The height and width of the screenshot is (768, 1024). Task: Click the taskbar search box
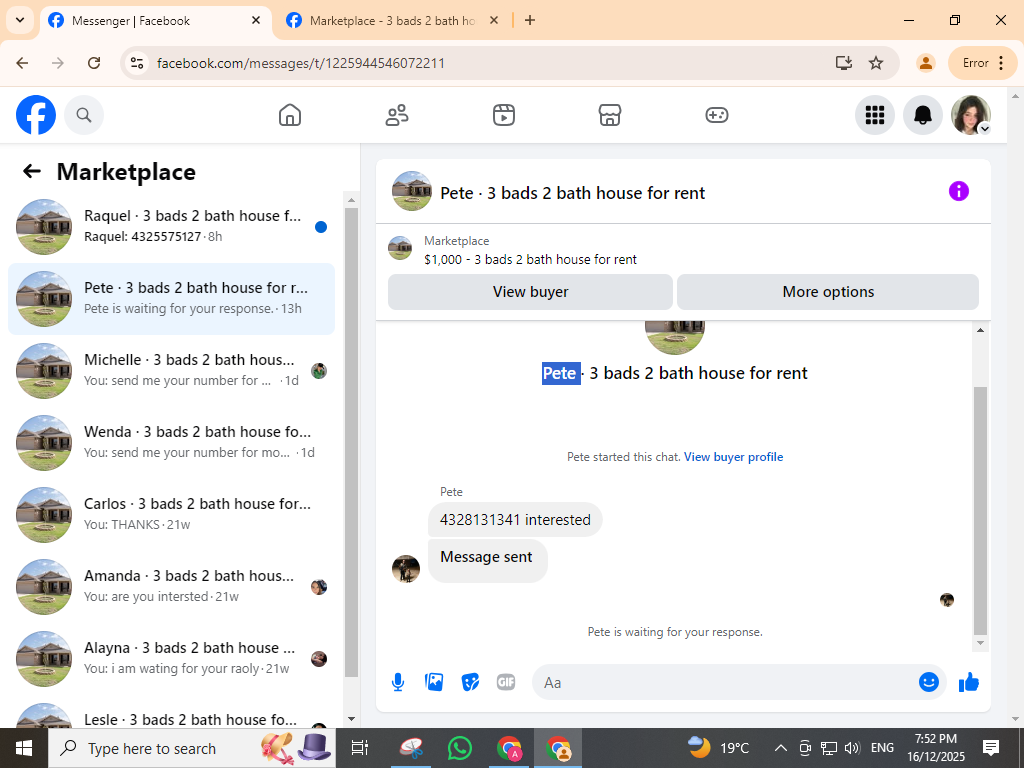[x=192, y=748]
